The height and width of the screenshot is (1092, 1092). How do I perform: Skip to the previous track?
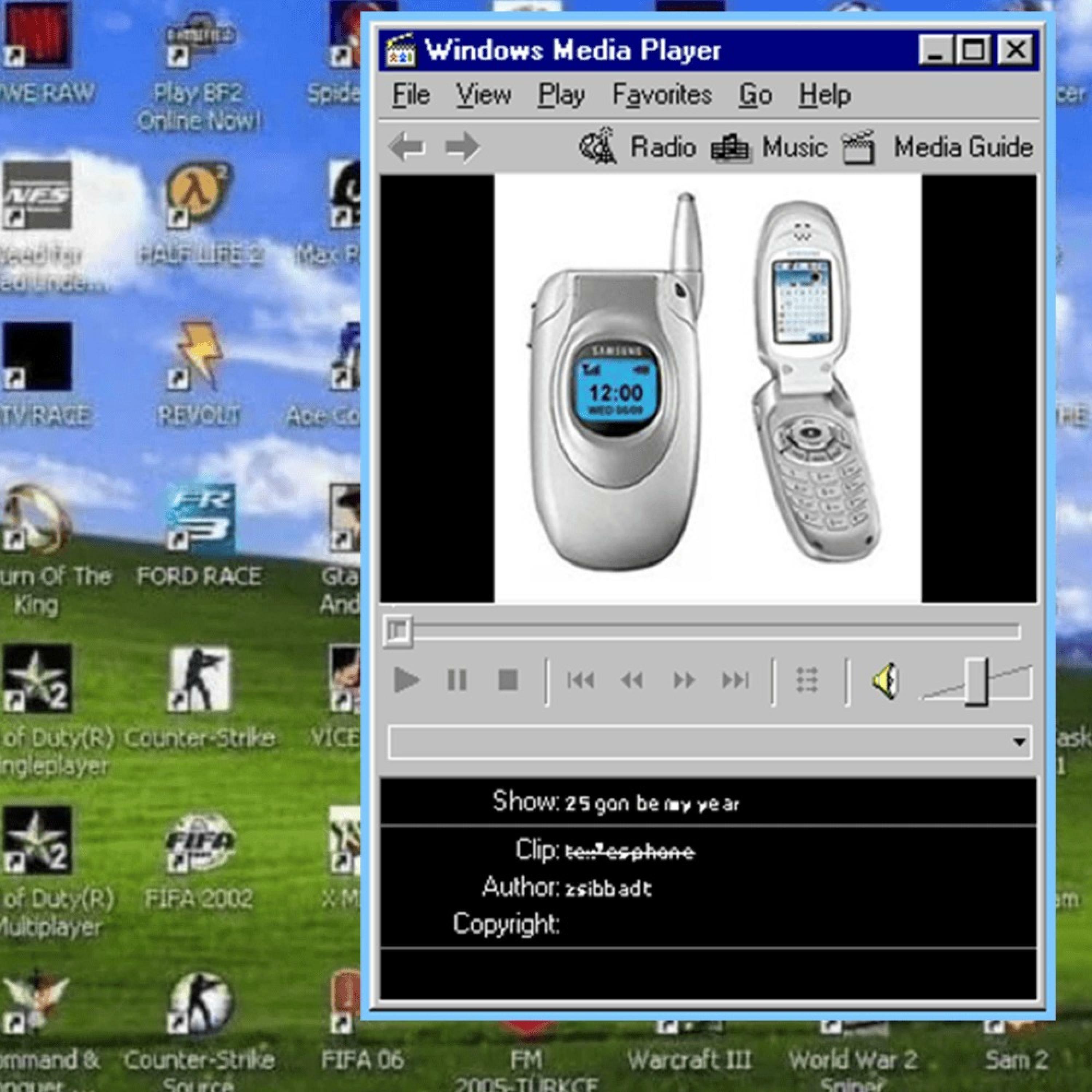point(581,680)
